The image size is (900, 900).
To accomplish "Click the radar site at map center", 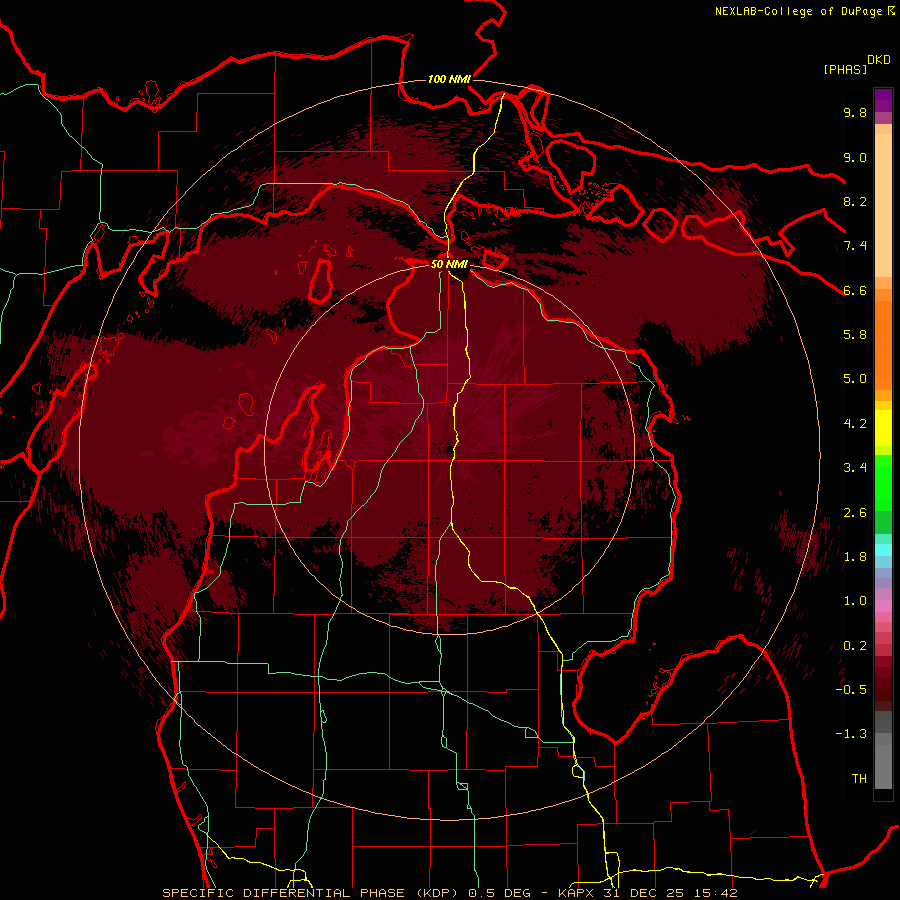I will click(449, 449).
